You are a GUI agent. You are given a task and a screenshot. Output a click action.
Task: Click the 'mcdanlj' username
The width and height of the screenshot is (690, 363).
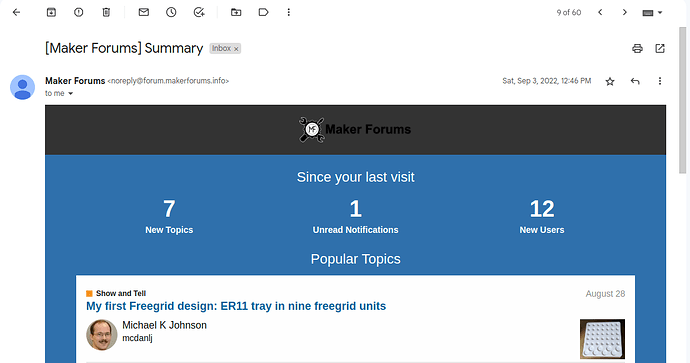pyautogui.click(x=137, y=338)
